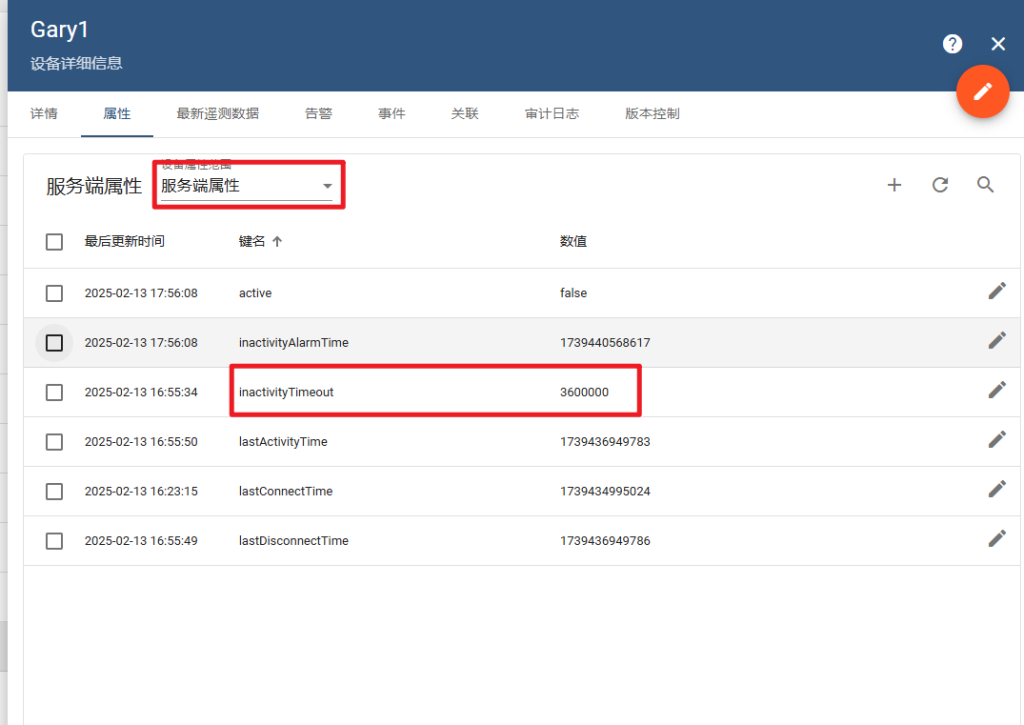The height and width of the screenshot is (725, 1024).
Task: Add a new attribute with plus icon
Action: point(894,185)
